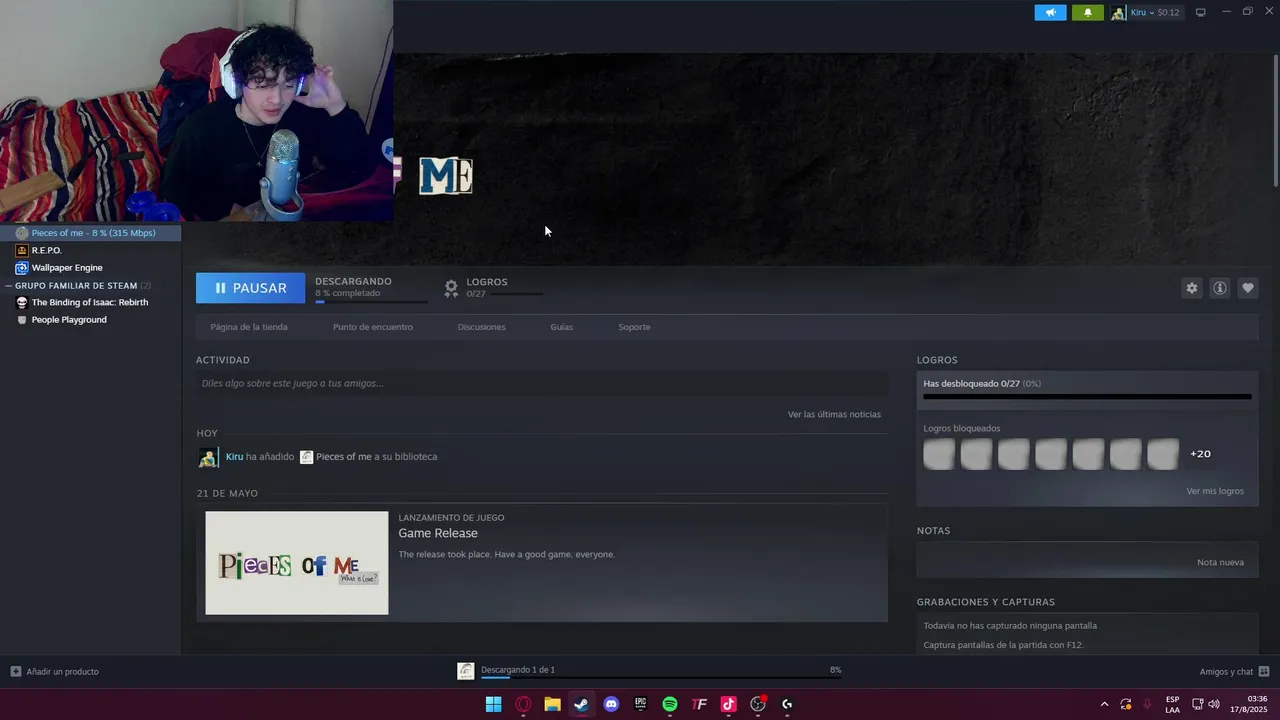
Task: Open the Soporte tab
Action: [634, 327]
